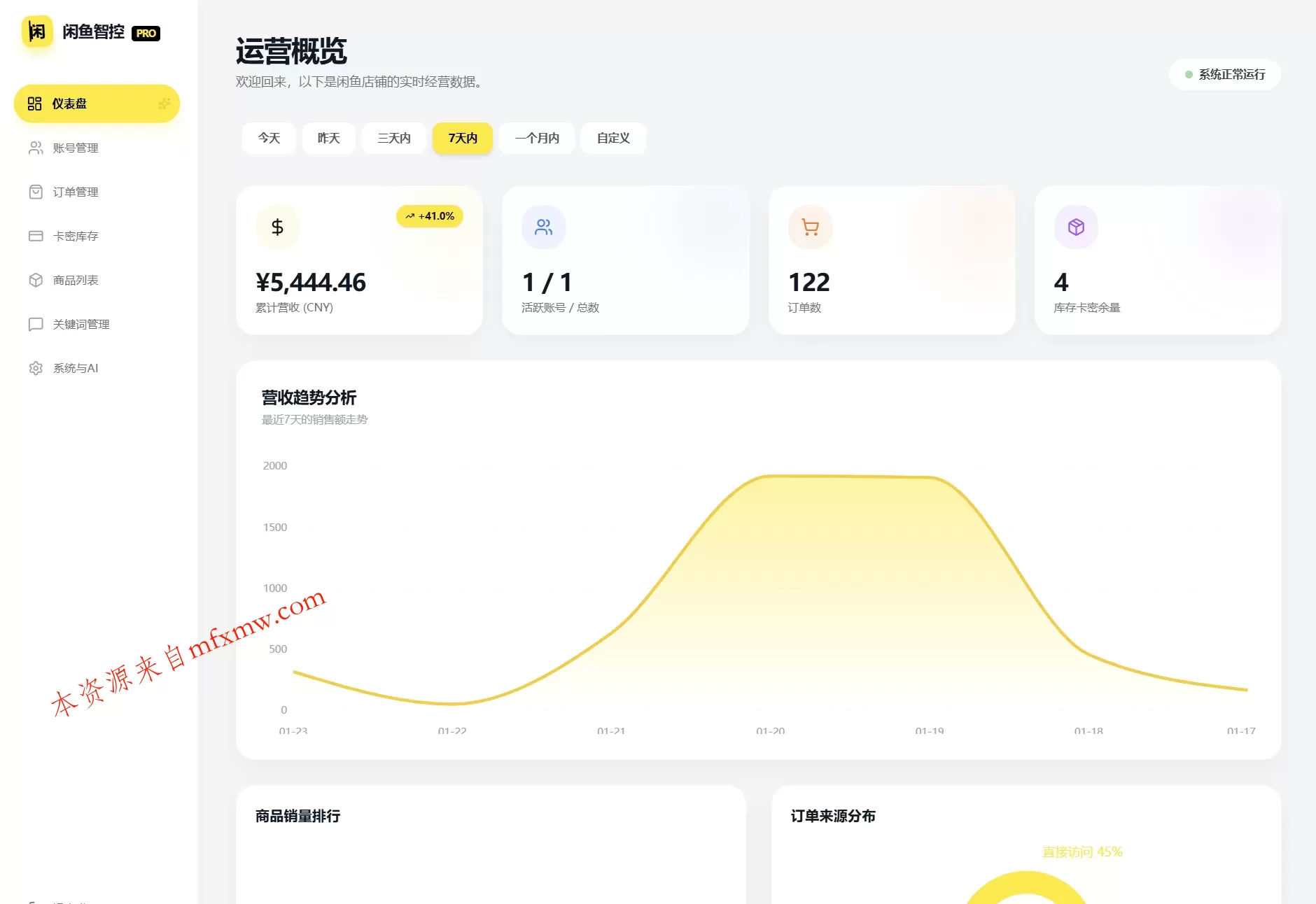Click the 最近7天的销售额走势 subtitle
The height and width of the screenshot is (904, 1316).
click(x=314, y=419)
